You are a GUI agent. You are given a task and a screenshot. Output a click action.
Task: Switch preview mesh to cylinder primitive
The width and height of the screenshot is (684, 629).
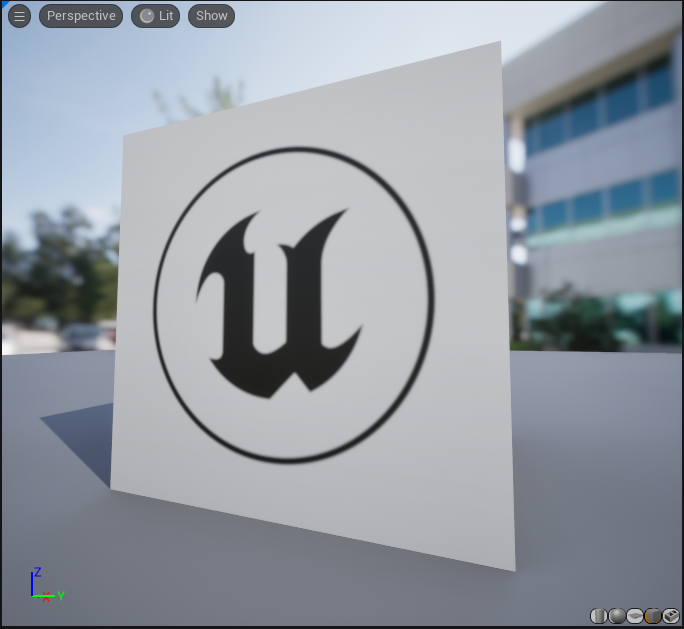[x=598, y=616]
